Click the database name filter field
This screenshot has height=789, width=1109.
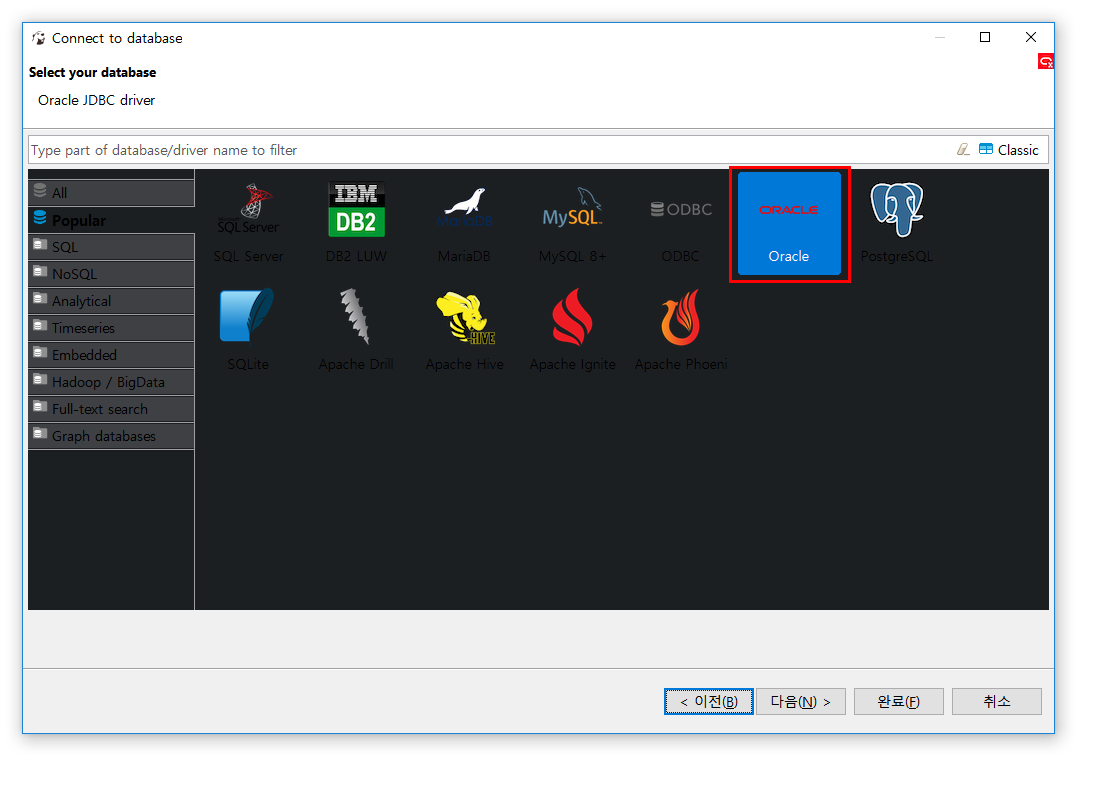coord(488,150)
